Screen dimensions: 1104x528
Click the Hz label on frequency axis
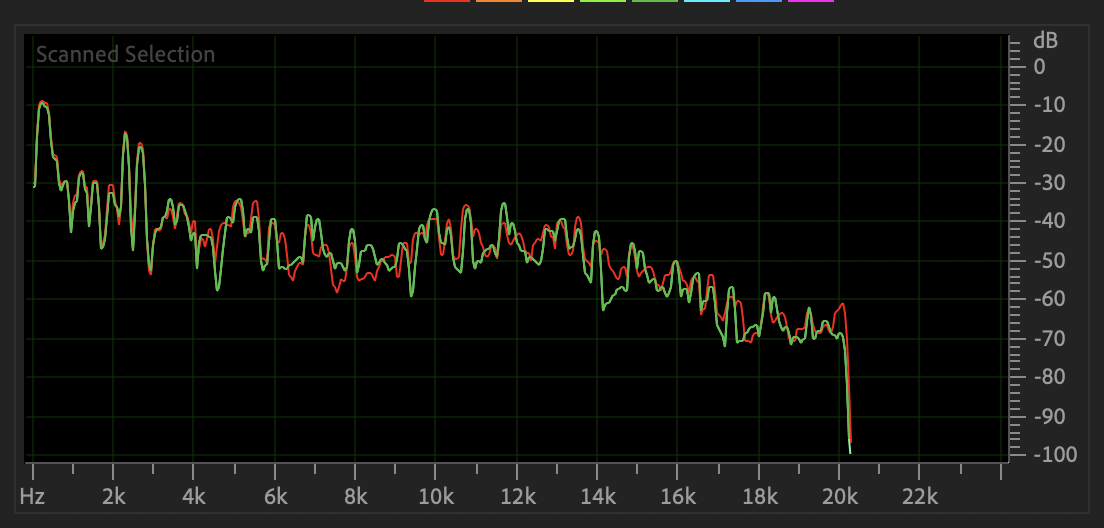tap(32, 496)
